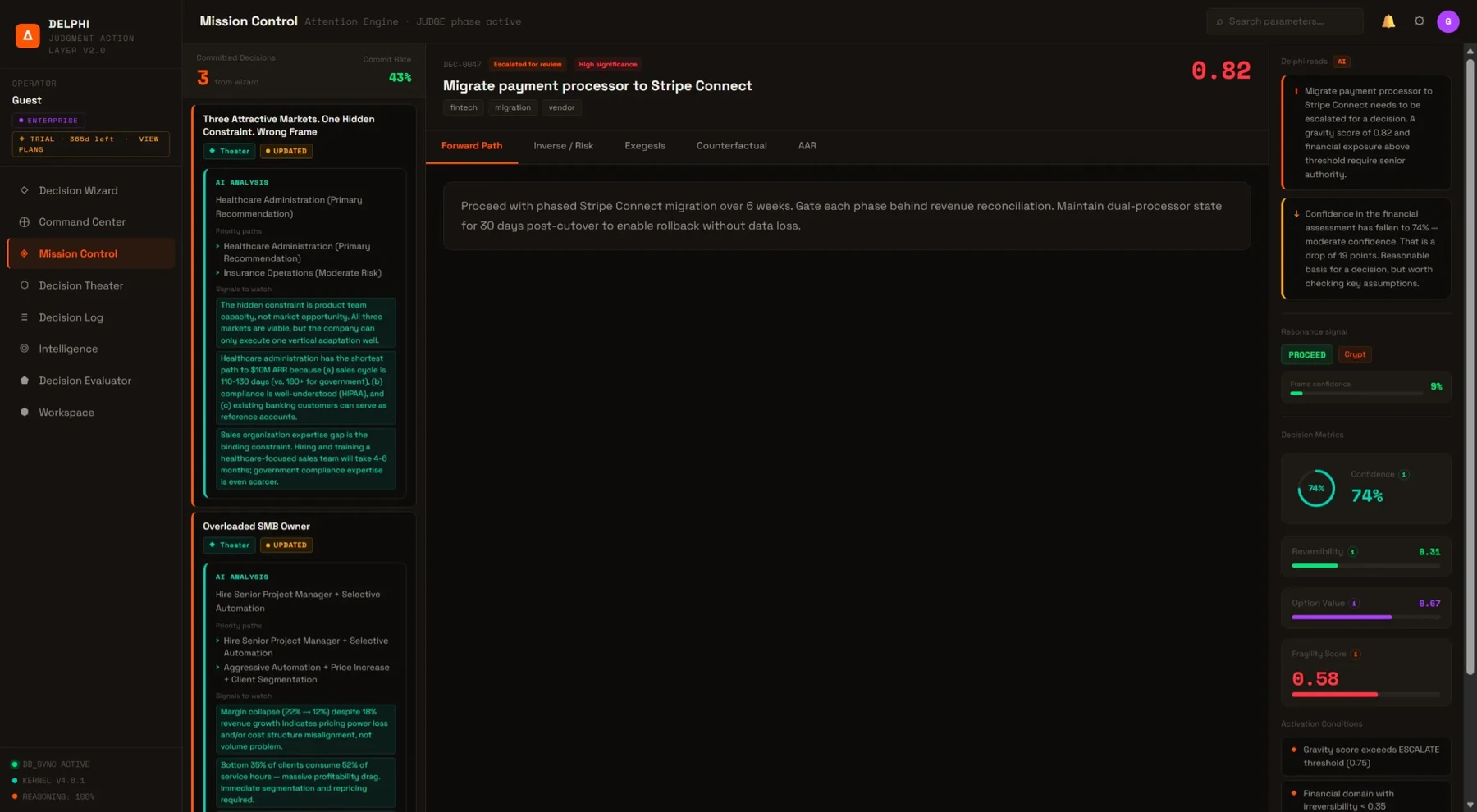Click the Reversibility progress bar
This screenshot has height=812, width=1477.
tap(1365, 566)
